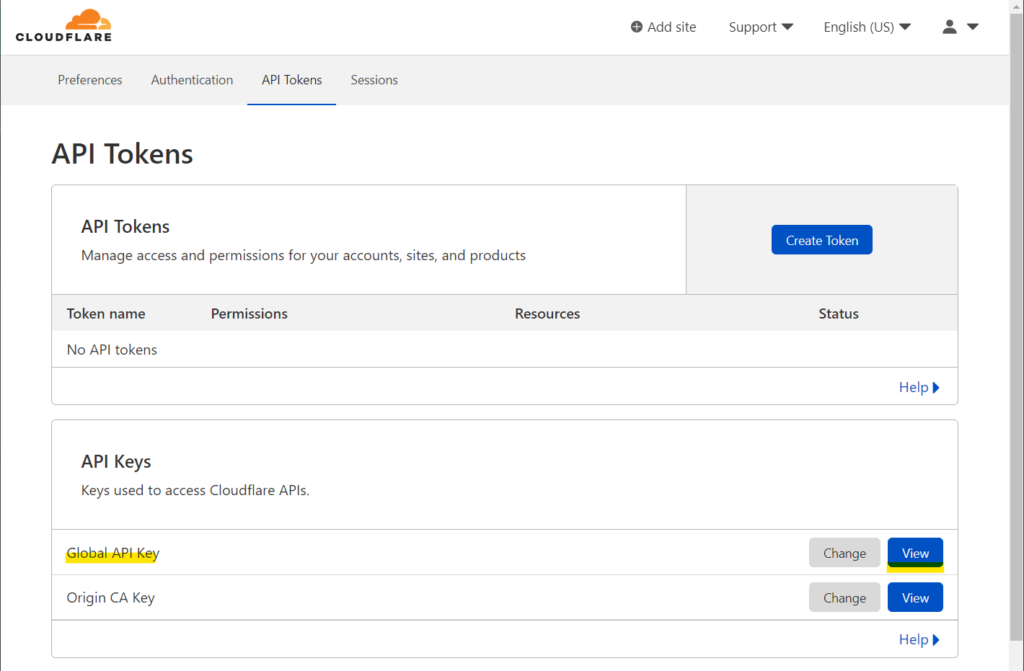Click the Add site plus icon

636,27
